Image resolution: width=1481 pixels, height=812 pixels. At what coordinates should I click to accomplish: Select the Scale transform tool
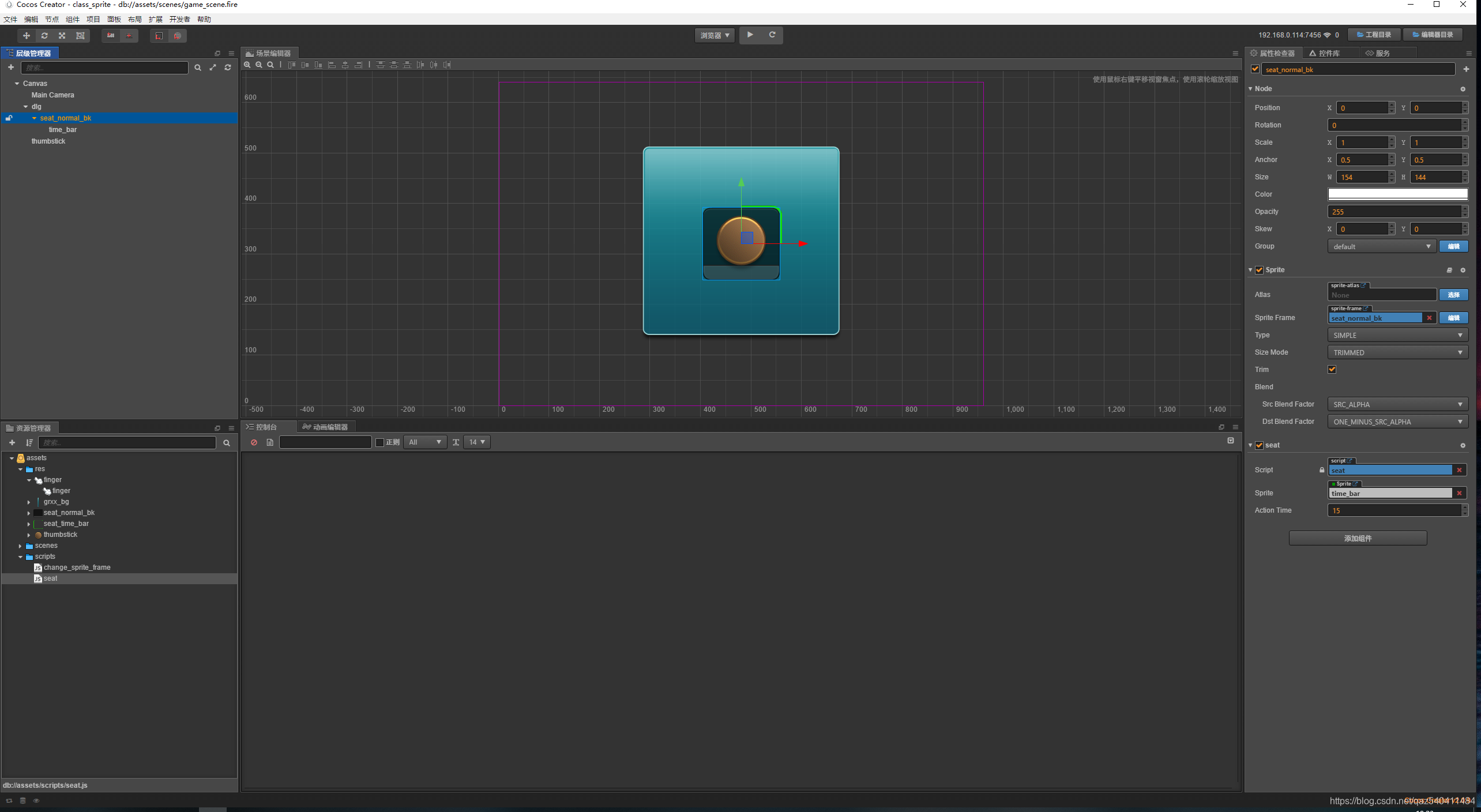coord(62,36)
